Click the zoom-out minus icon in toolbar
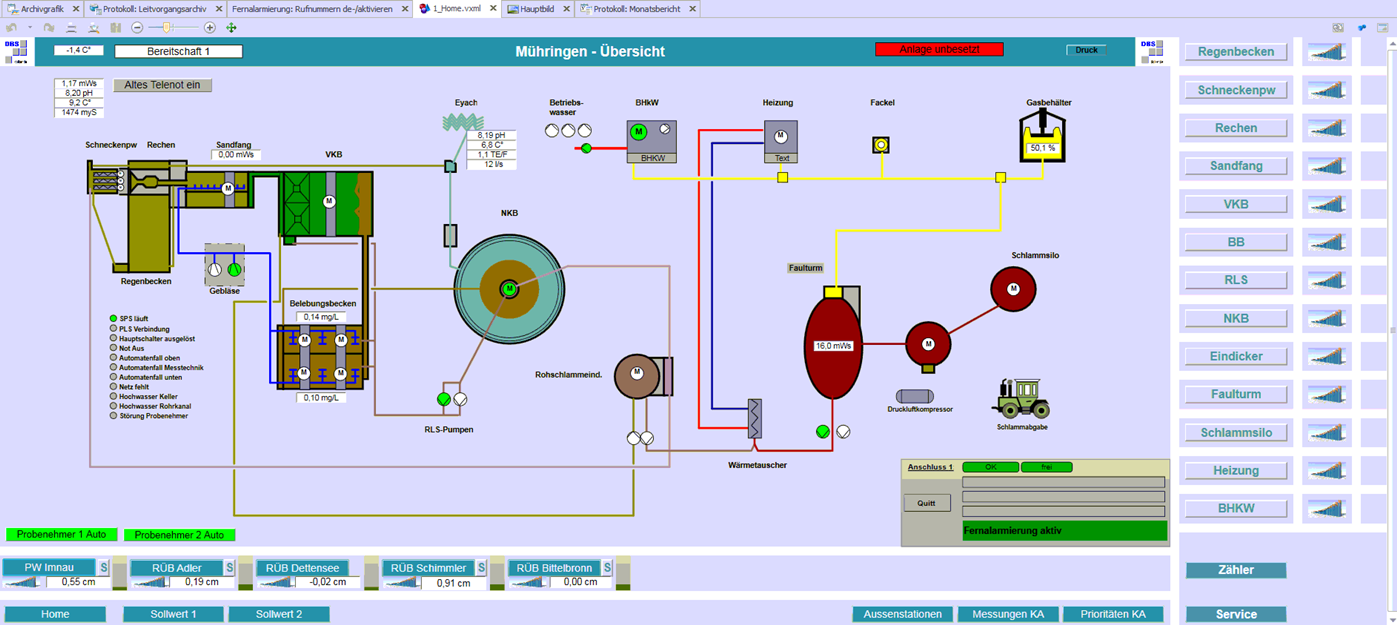The height and width of the screenshot is (625, 1397). (x=137, y=28)
